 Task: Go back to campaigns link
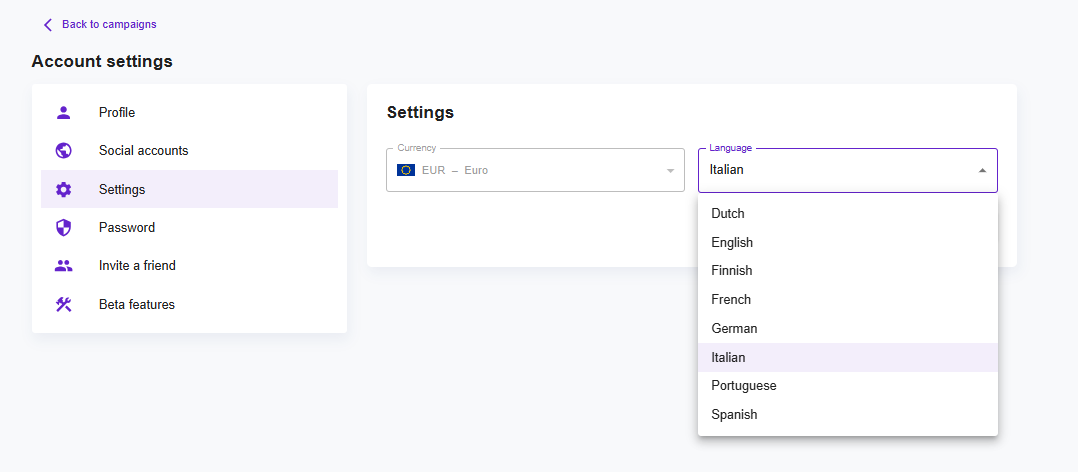(108, 25)
